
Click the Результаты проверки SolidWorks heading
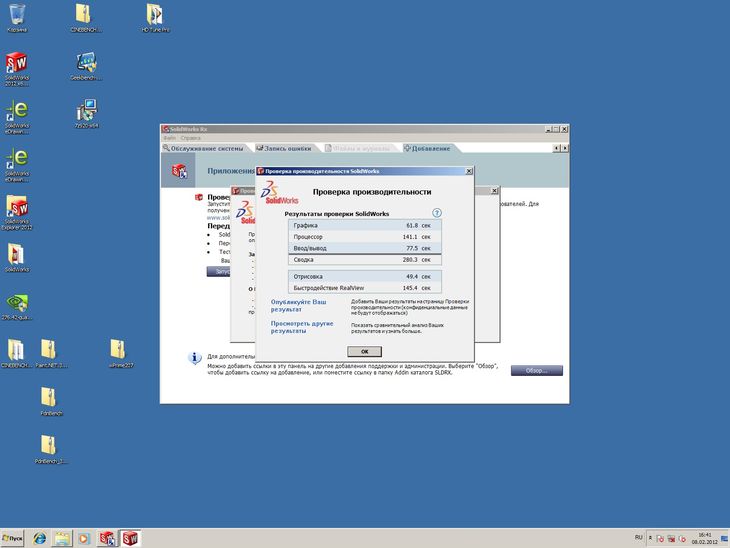(337, 214)
